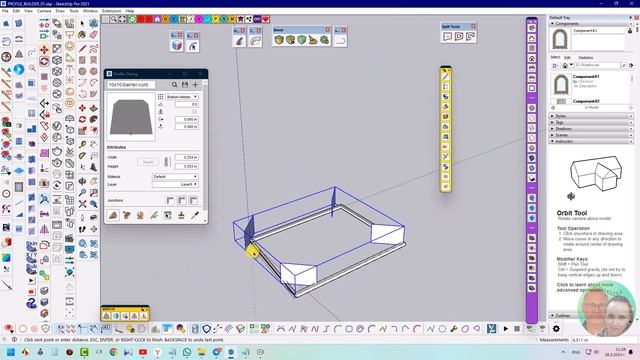Viewport: 640px width, 360px height.
Task: Select the build profile member tool
Action: coord(113,215)
